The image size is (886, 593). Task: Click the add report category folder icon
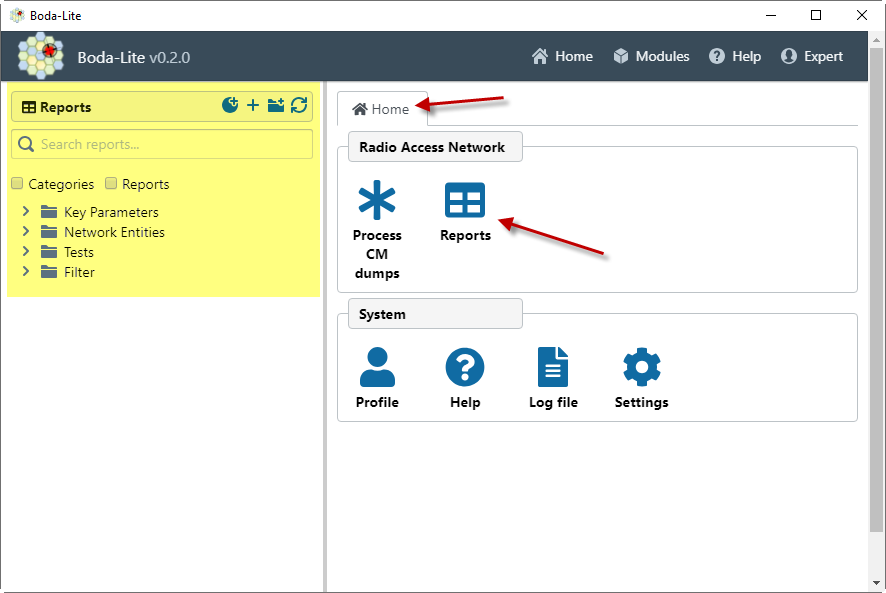(x=276, y=106)
